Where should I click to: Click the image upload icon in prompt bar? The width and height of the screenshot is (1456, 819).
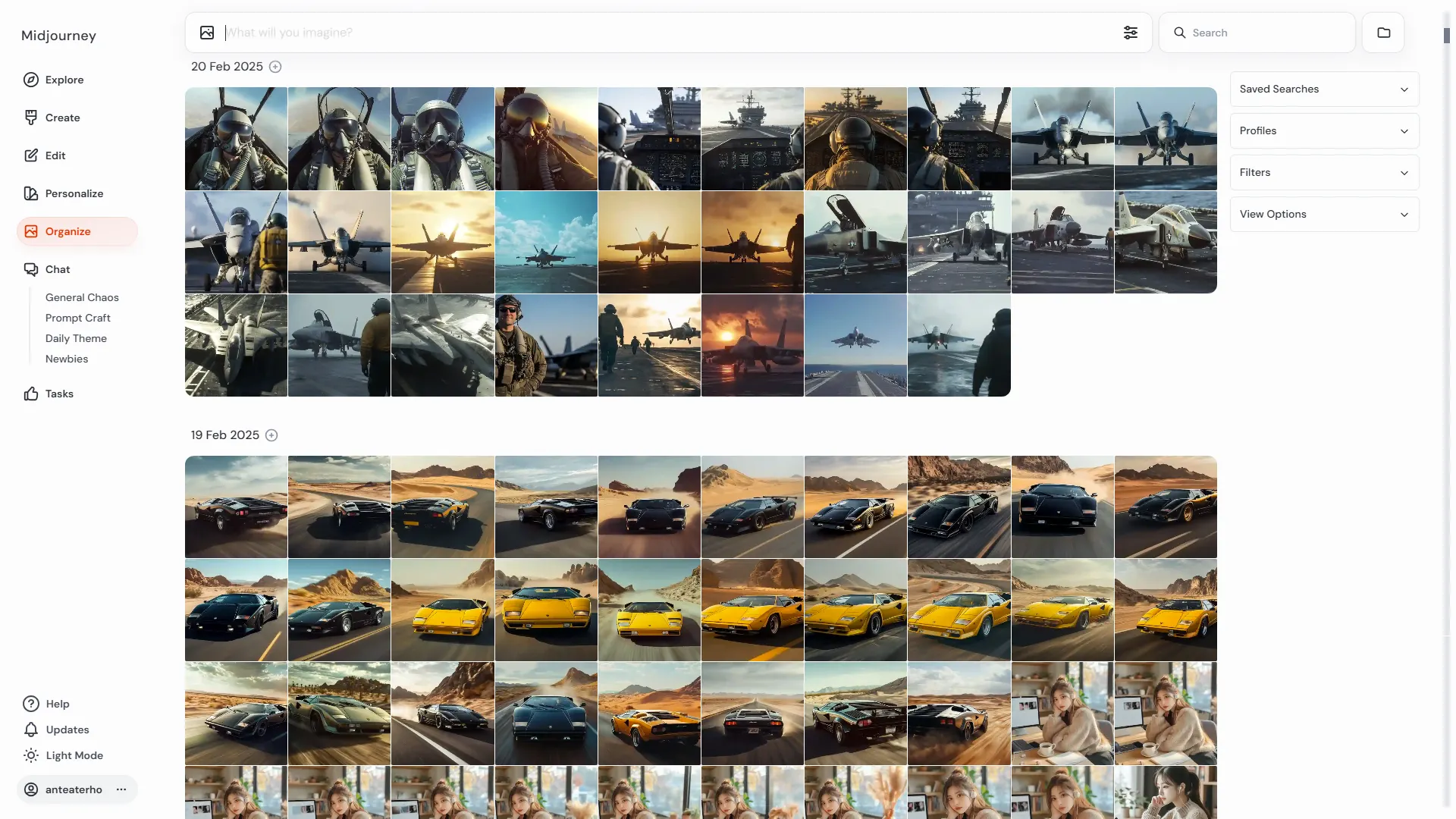[207, 33]
